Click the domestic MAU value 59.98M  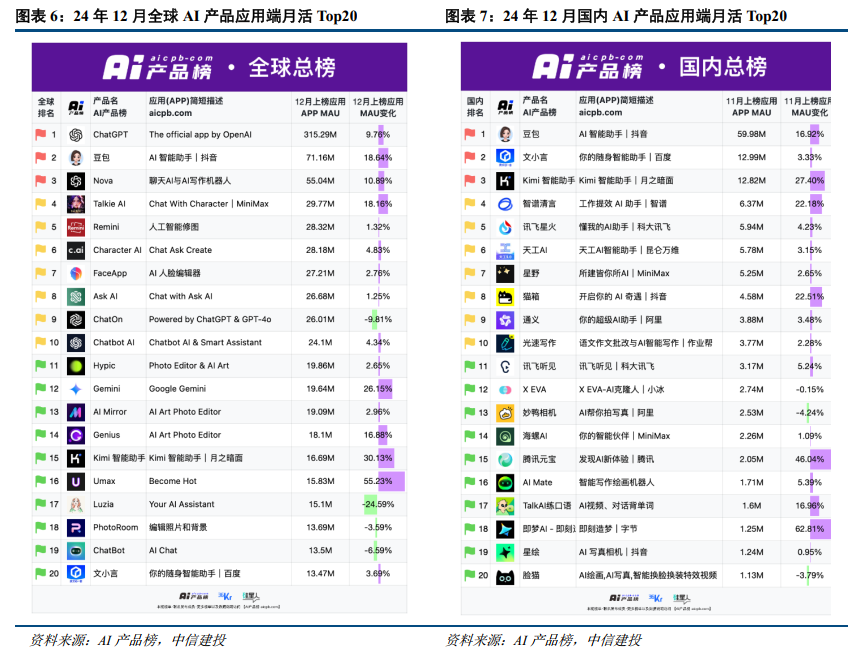[x=751, y=134]
